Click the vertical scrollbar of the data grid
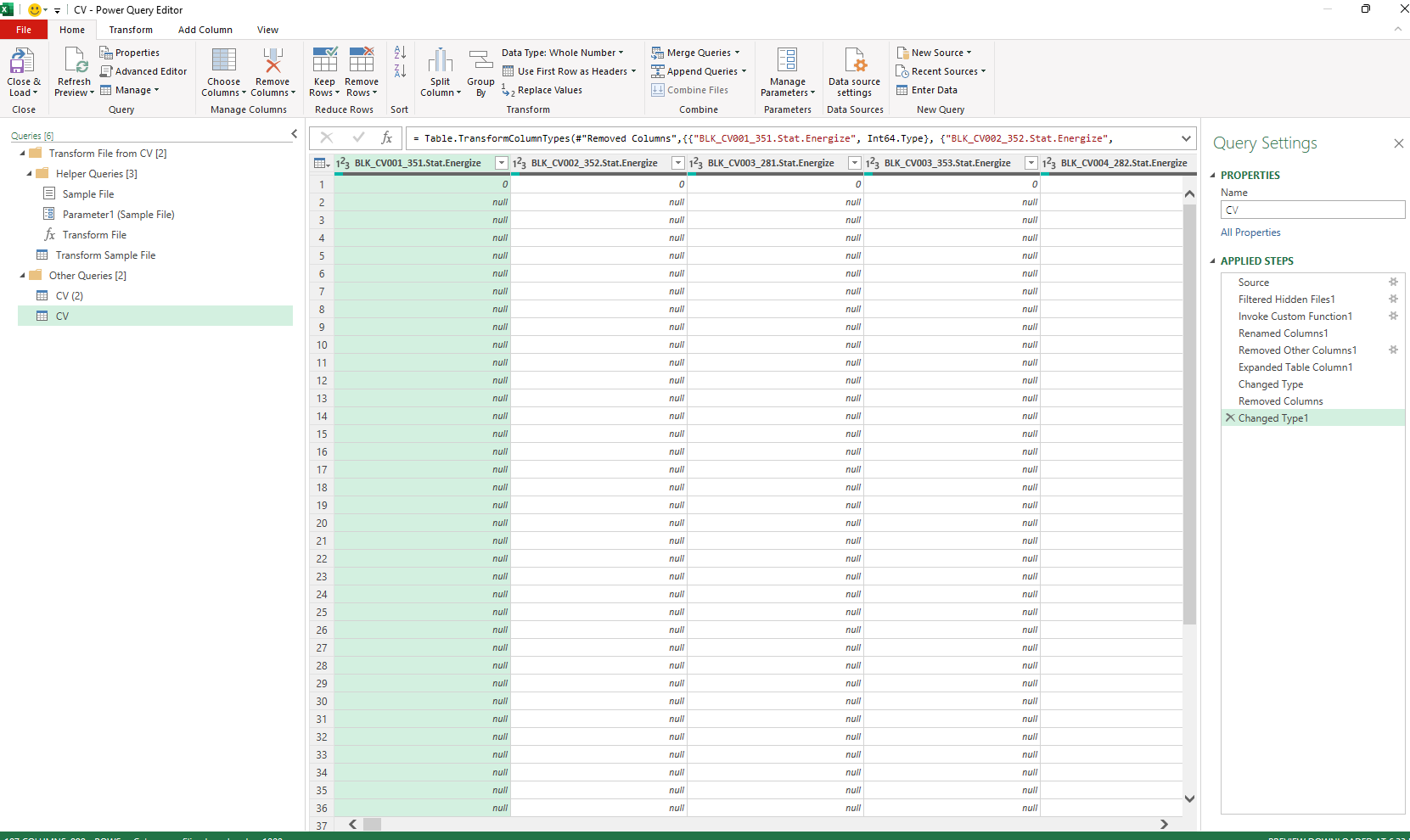 tap(1189, 415)
